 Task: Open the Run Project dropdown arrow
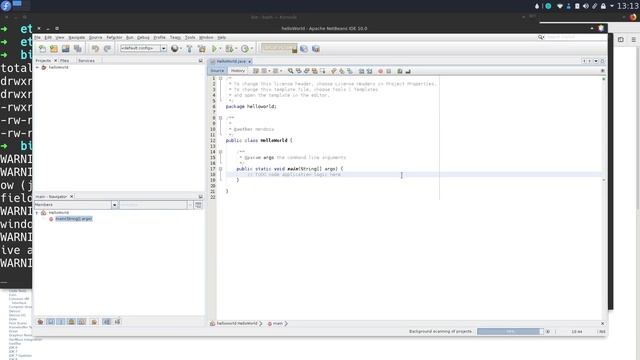[220, 49]
